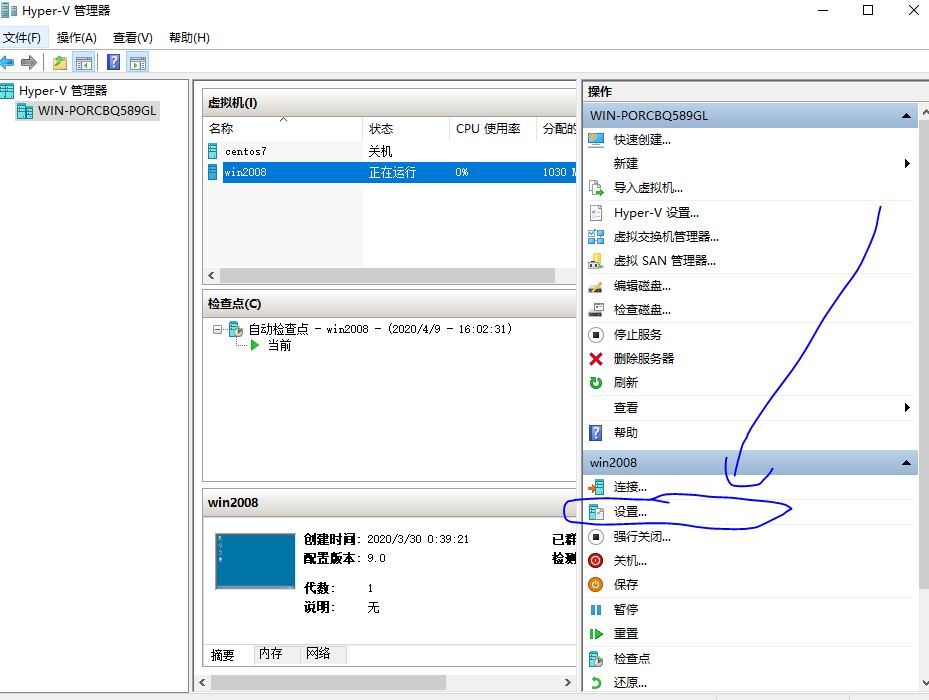Click the red X 删除服务器 icon
The width and height of the screenshot is (929, 700).
(x=596, y=359)
